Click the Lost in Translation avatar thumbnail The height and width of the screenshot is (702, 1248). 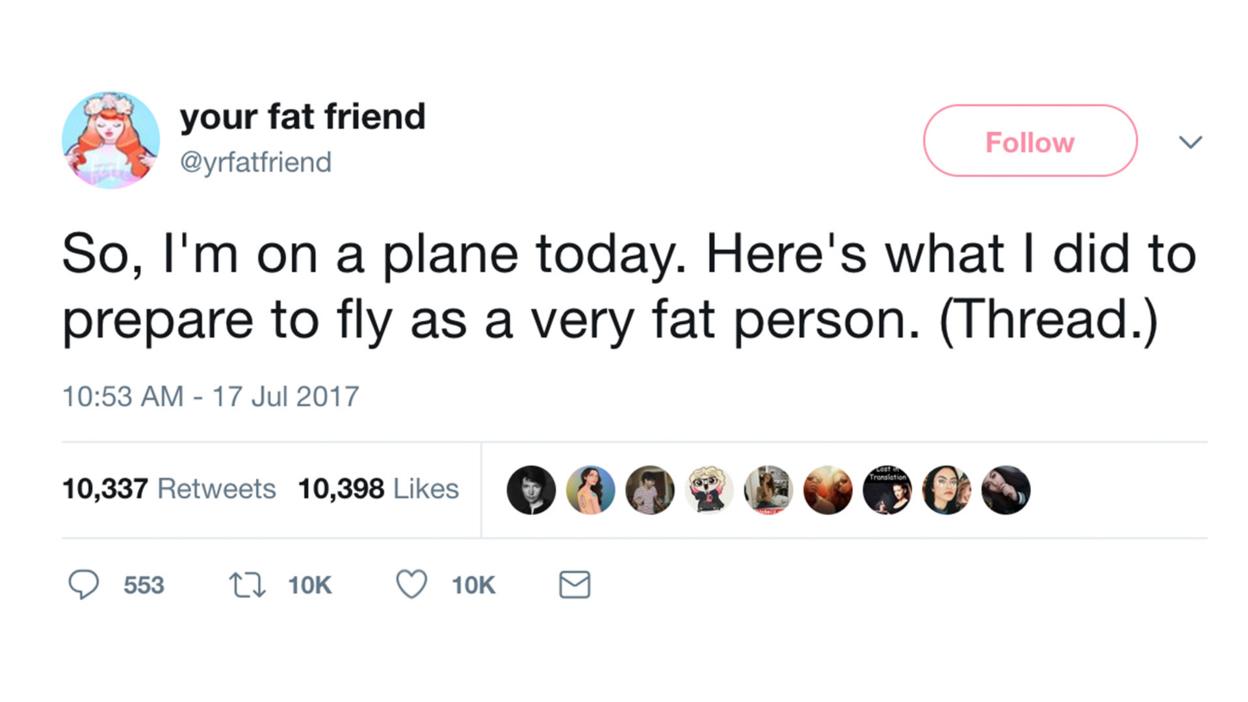[888, 490]
